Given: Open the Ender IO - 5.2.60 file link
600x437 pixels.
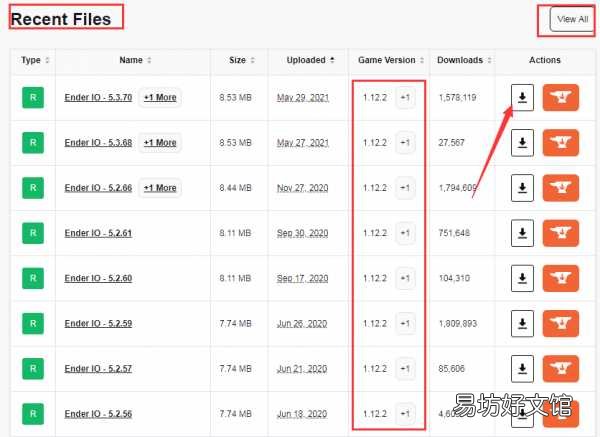Looking at the screenshot, I should tap(98, 278).
